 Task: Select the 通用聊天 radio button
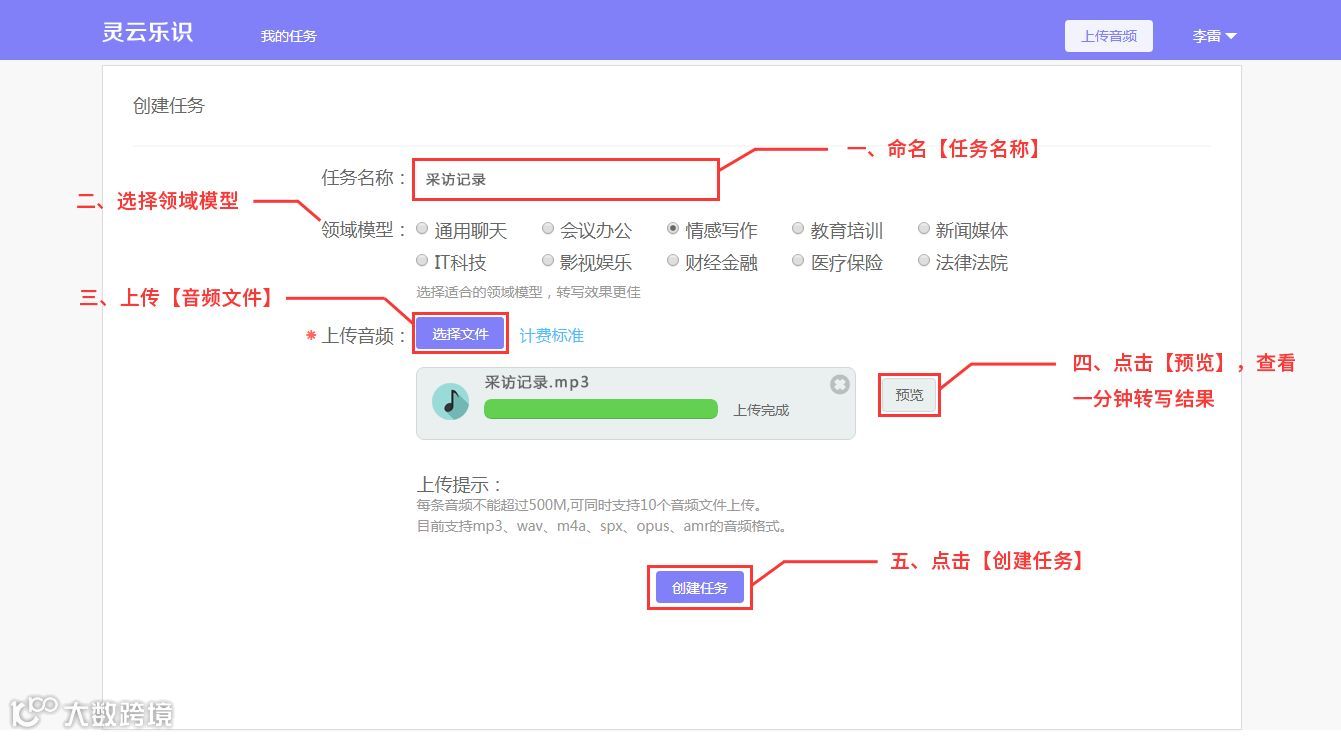422,229
